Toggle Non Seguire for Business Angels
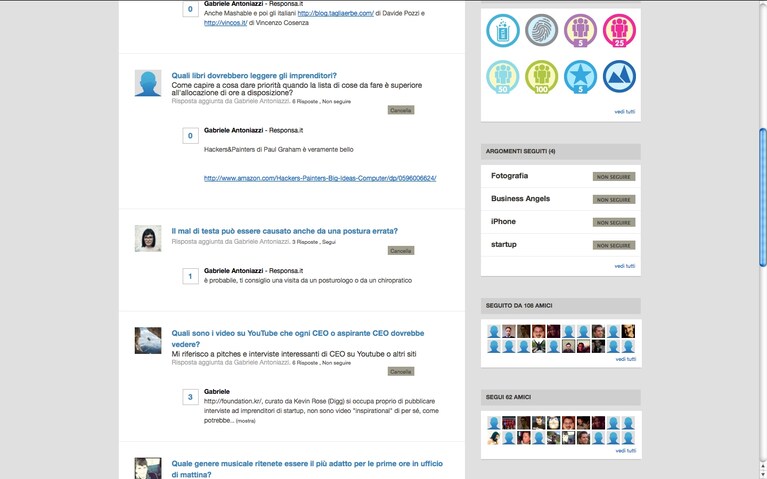Screen dimensions: 767x479 tap(613, 200)
